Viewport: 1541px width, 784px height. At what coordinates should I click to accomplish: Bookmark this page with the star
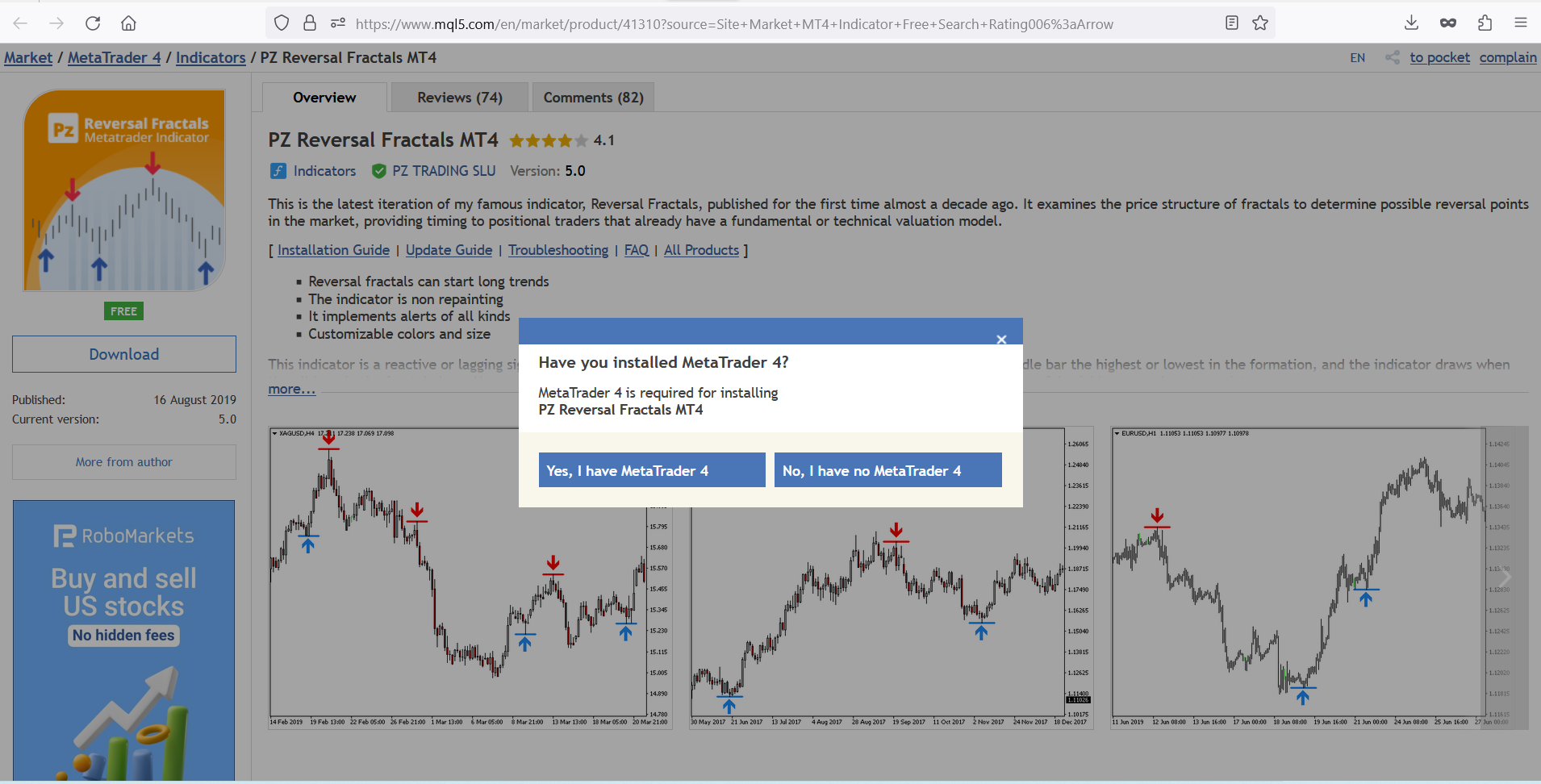tap(1260, 23)
